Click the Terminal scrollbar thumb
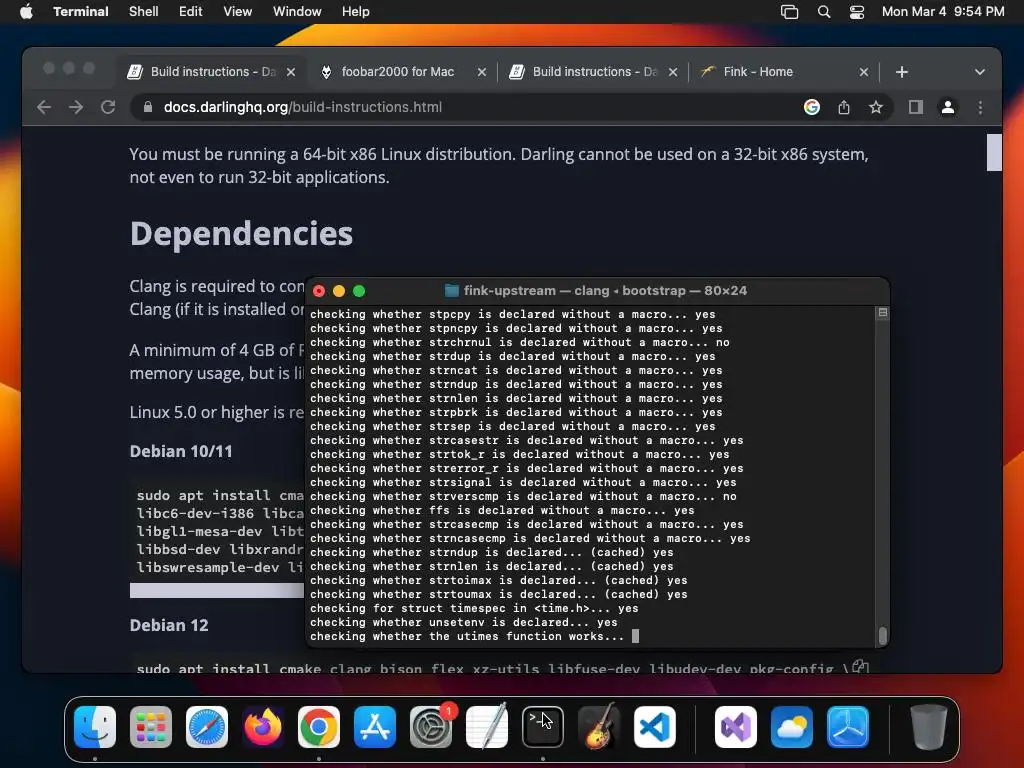The image size is (1024, 768). [x=883, y=635]
